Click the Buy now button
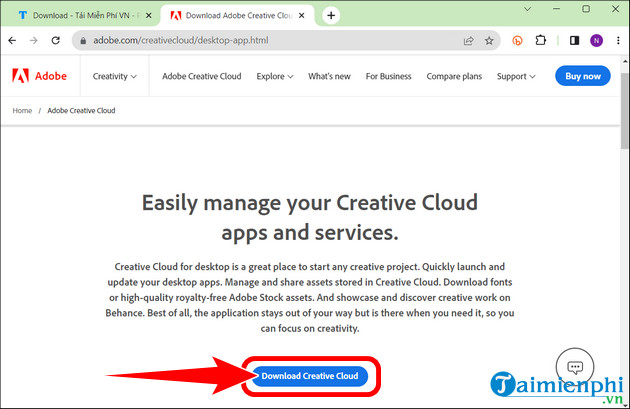 583,76
